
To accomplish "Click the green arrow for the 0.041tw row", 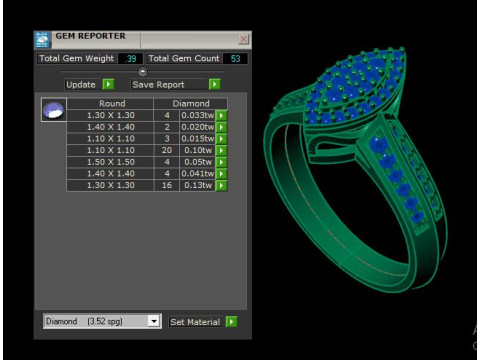I will click(x=221, y=174).
